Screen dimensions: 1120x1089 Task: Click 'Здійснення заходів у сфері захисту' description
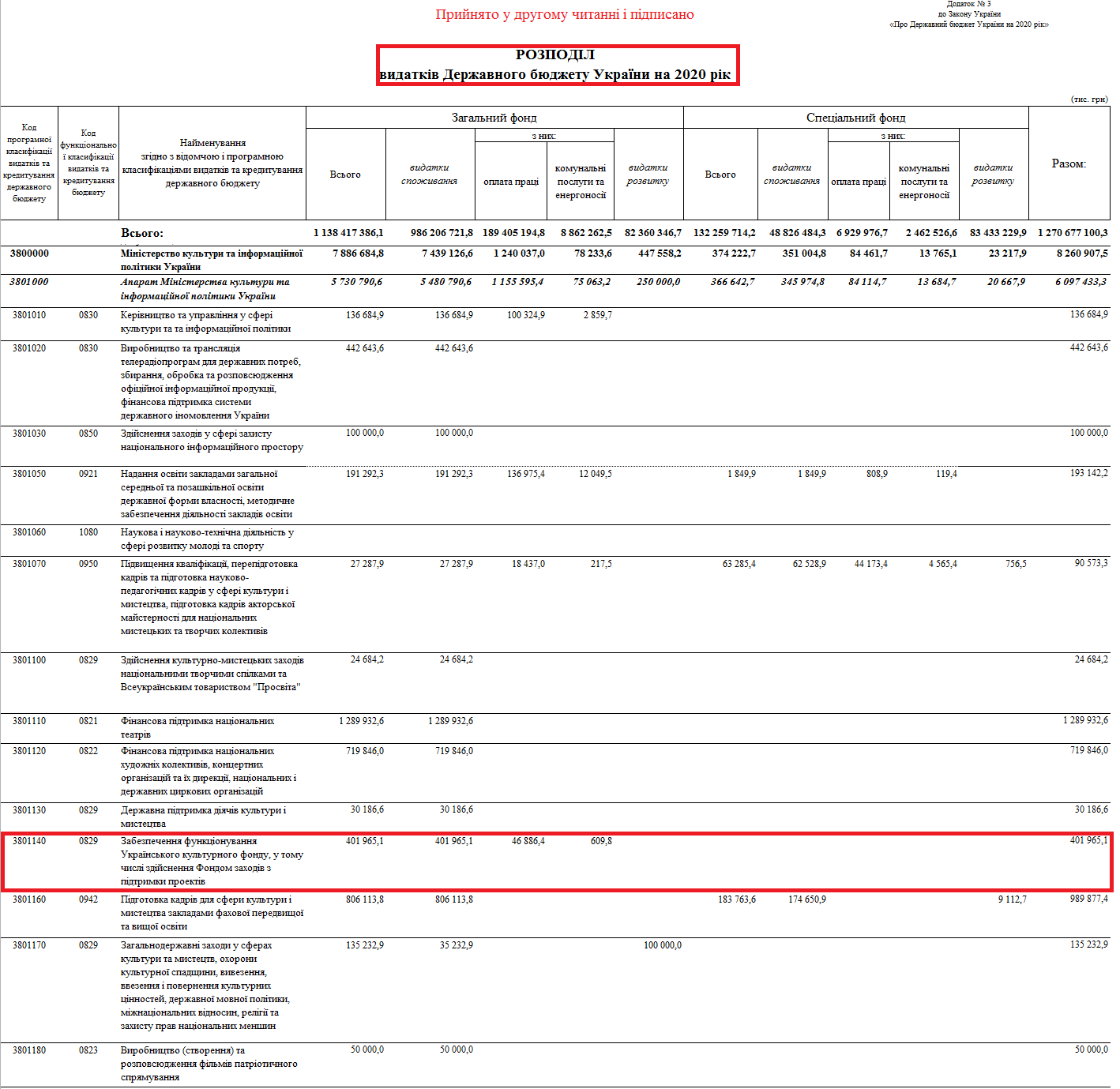pyautogui.click(x=212, y=441)
